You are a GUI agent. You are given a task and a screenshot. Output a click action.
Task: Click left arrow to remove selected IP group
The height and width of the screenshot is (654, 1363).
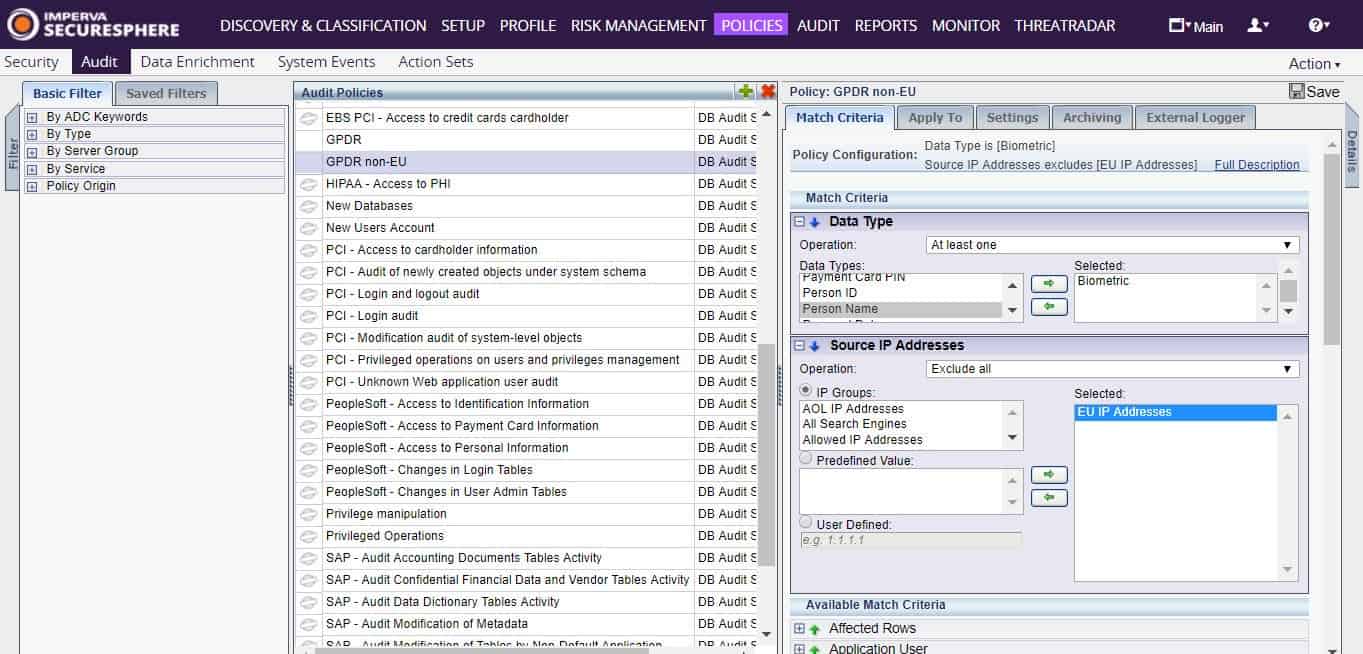[x=1049, y=497]
